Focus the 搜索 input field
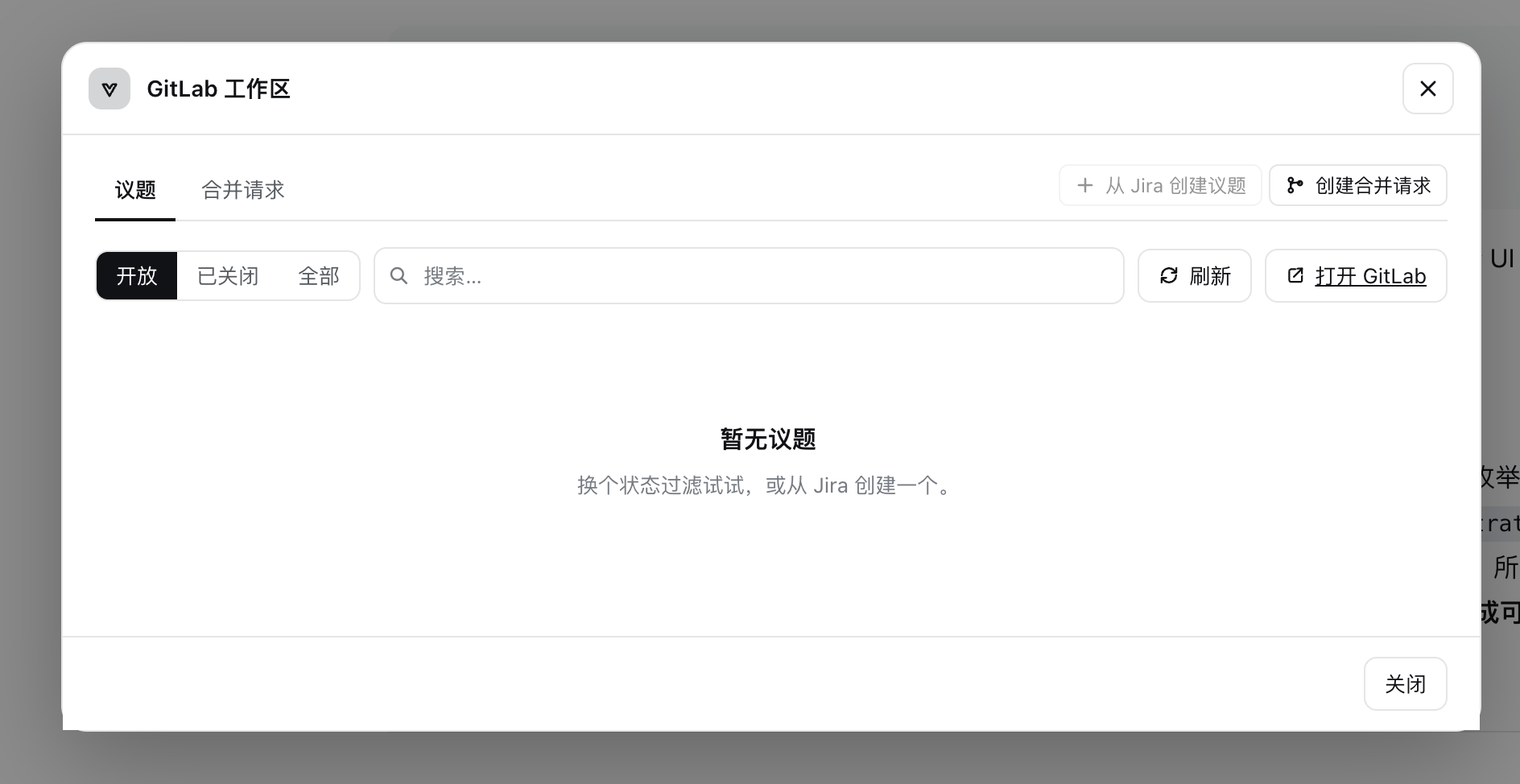 749,276
